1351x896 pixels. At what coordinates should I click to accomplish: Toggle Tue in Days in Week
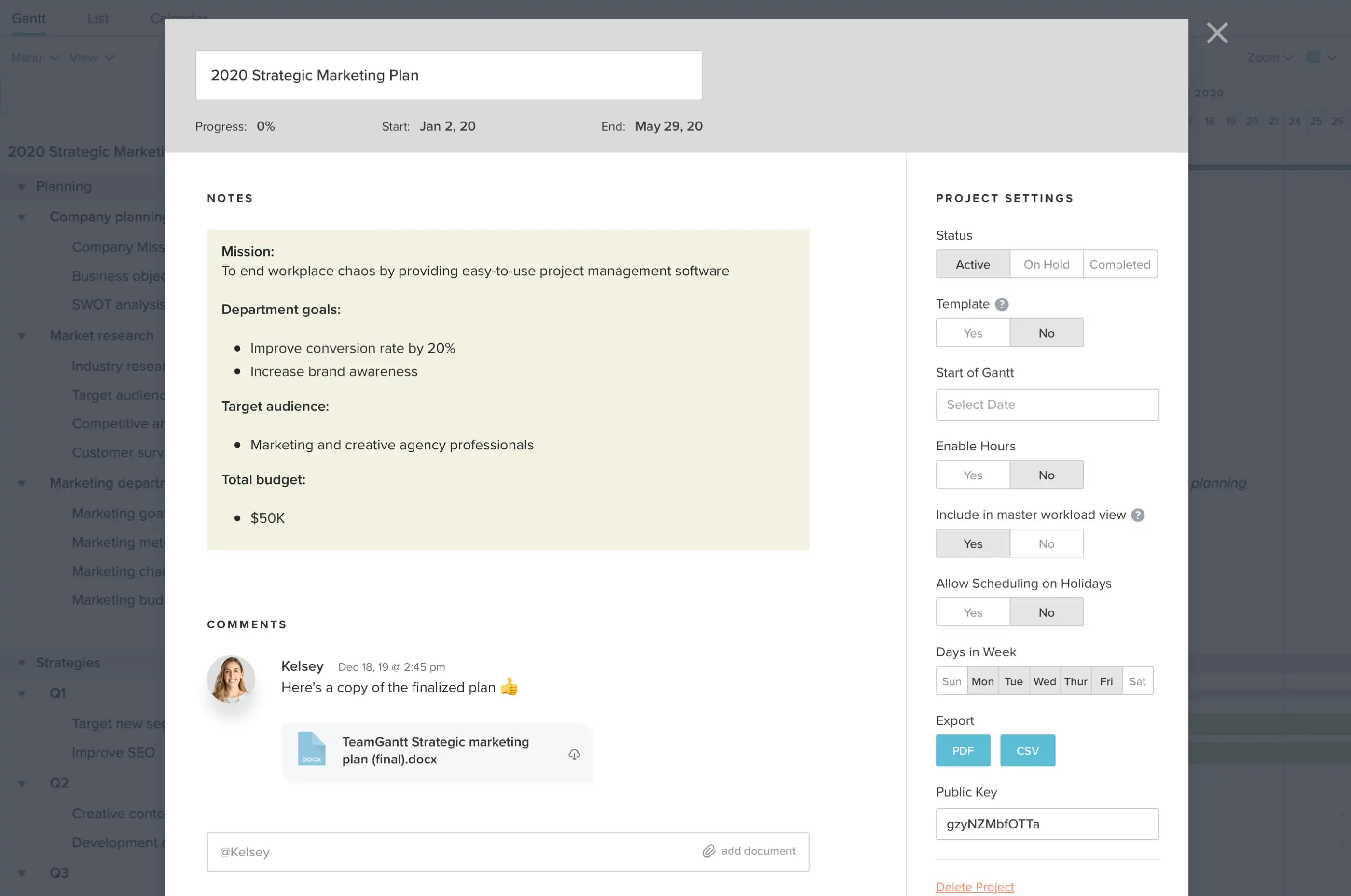(x=1013, y=681)
